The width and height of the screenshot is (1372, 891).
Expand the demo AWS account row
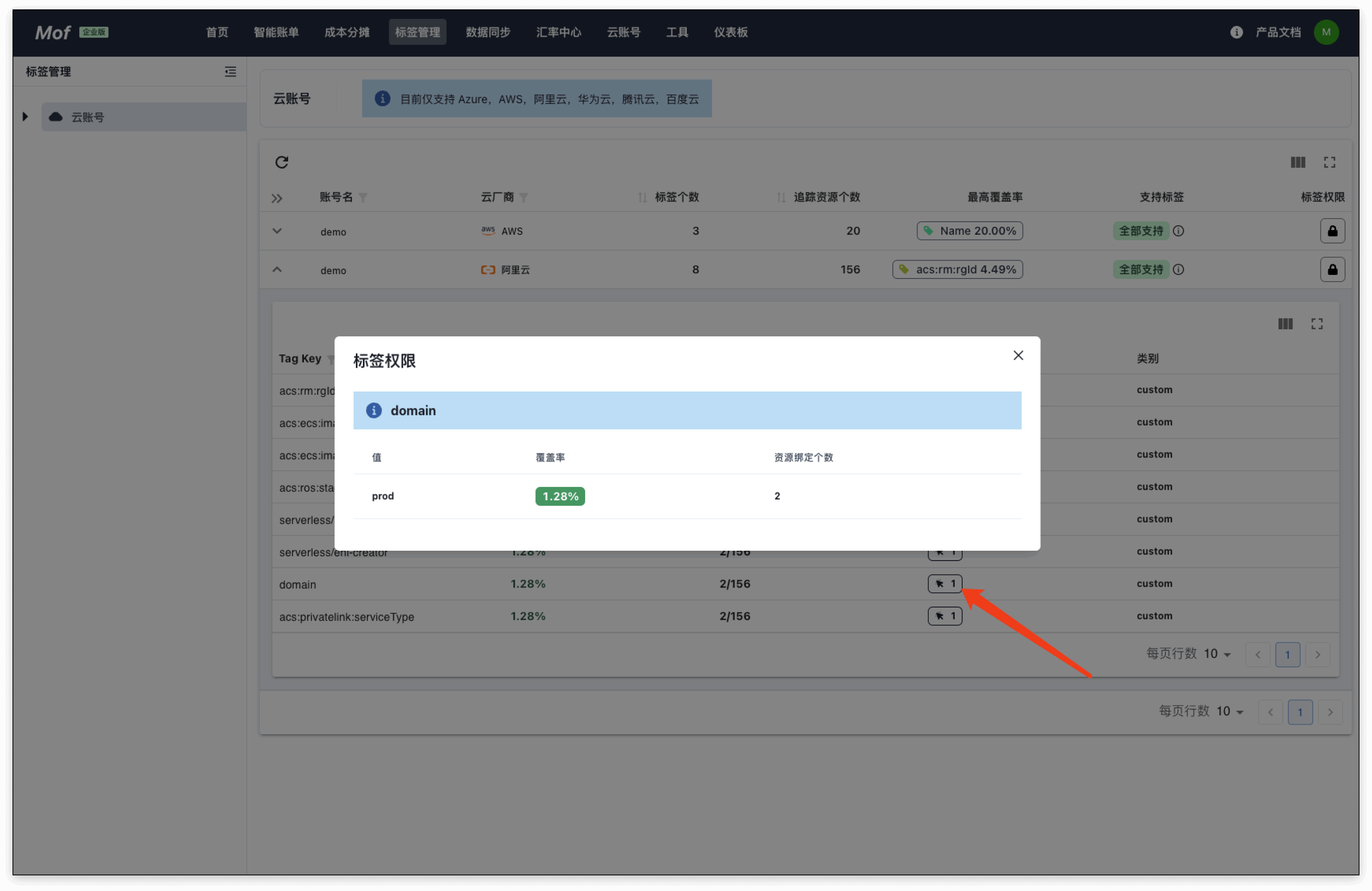click(x=277, y=231)
